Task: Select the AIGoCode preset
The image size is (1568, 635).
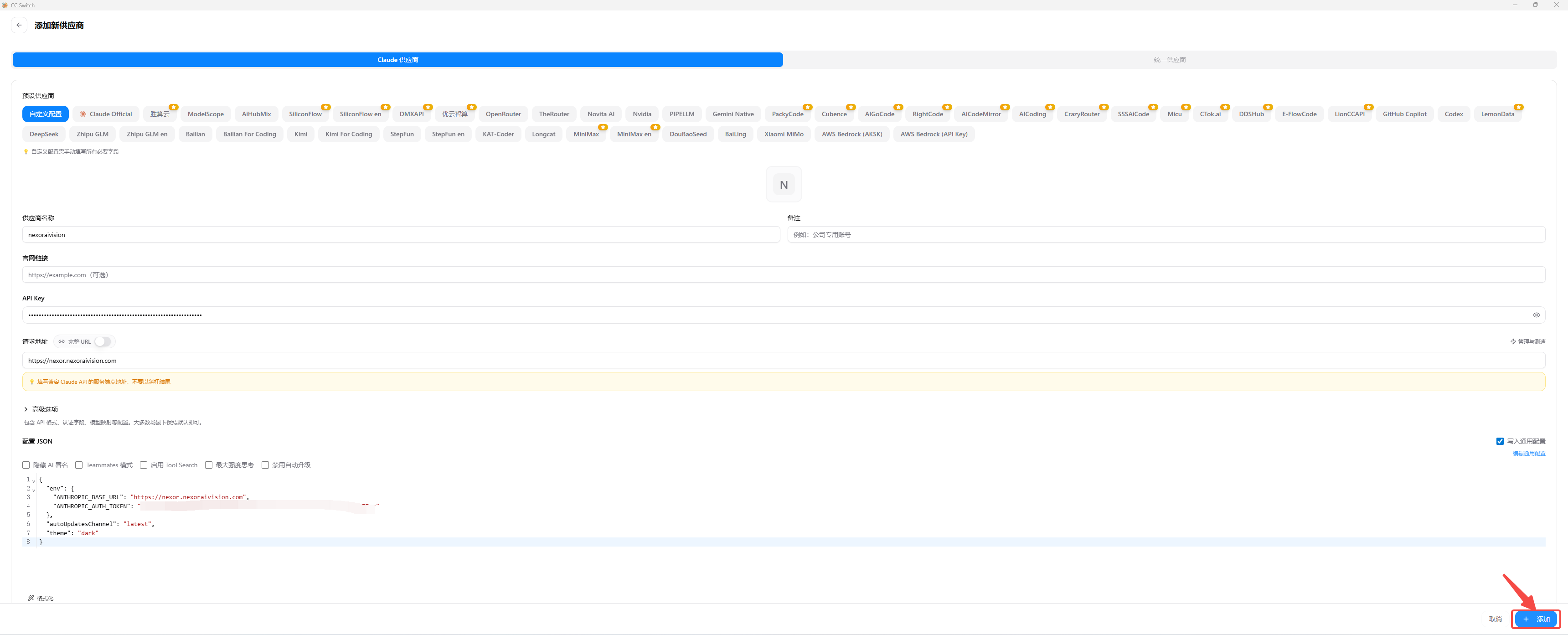Action: coord(880,114)
